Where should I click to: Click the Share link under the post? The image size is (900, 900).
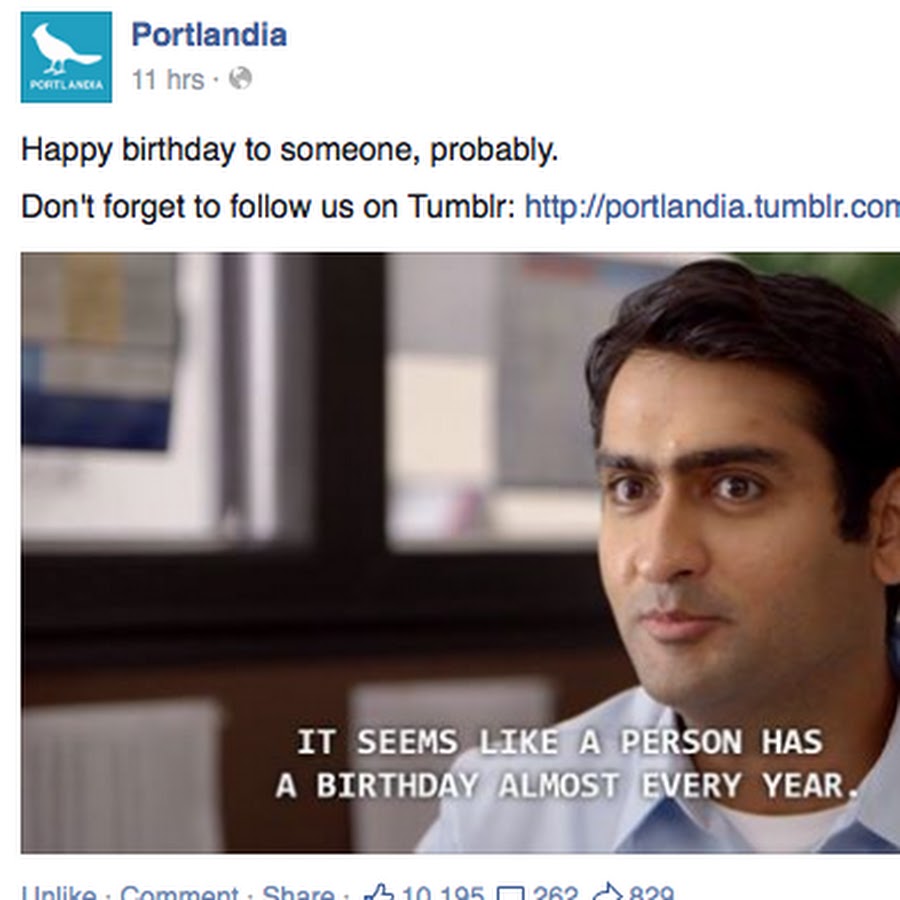297,892
